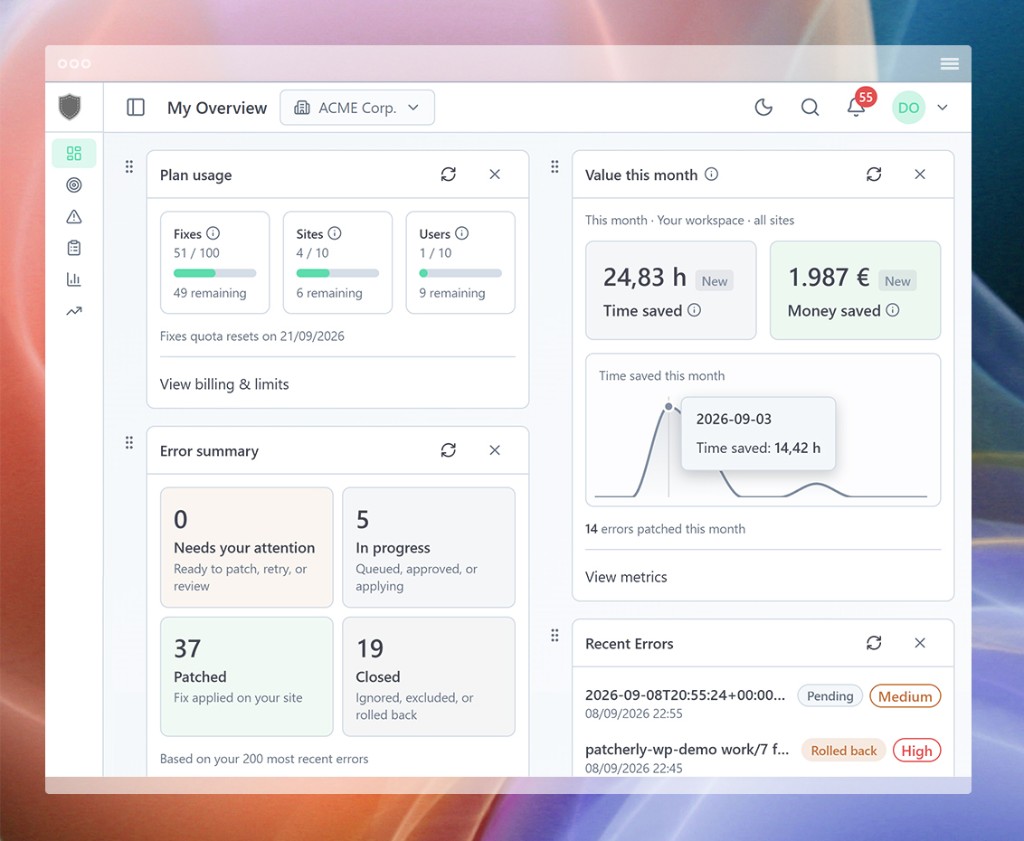Open the warning triangle sidebar icon
The width and height of the screenshot is (1024, 841).
pos(74,216)
